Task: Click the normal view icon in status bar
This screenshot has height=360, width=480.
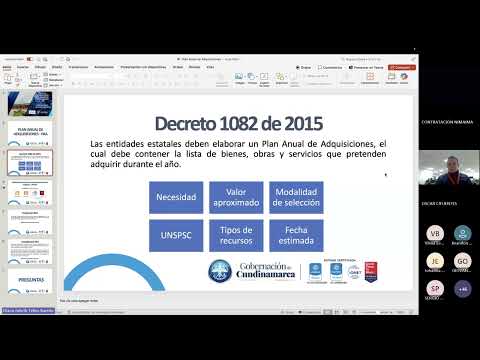Action: [x=328, y=312]
